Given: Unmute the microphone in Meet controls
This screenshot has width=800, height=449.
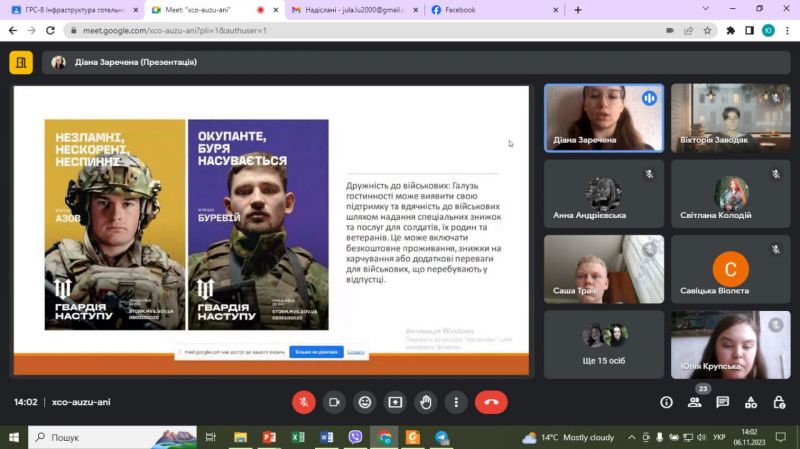Looking at the screenshot, I should pyautogui.click(x=304, y=402).
